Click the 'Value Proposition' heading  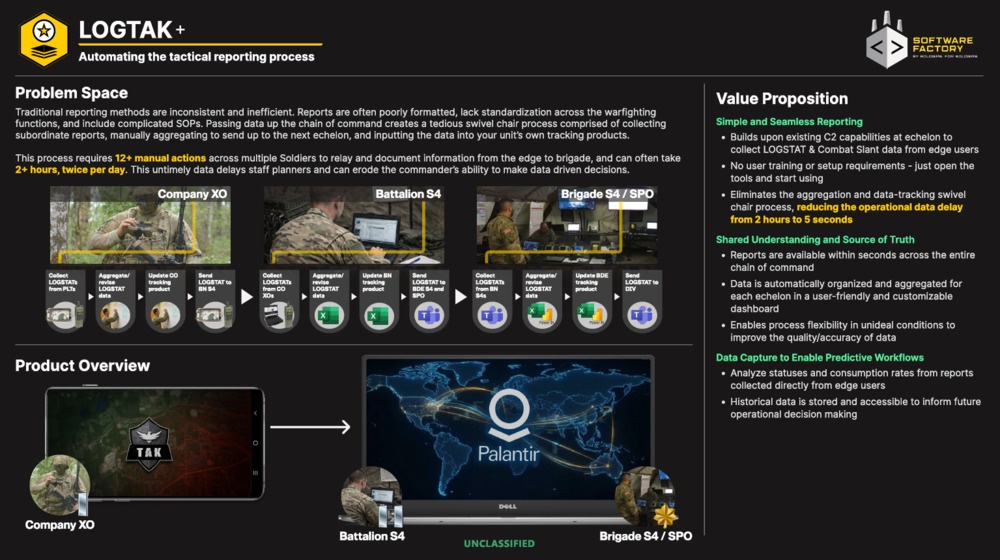click(782, 99)
